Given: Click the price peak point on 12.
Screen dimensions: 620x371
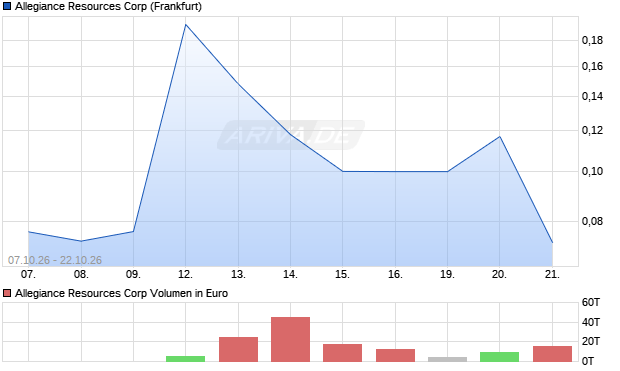Looking at the screenshot, I should pos(185,25).
